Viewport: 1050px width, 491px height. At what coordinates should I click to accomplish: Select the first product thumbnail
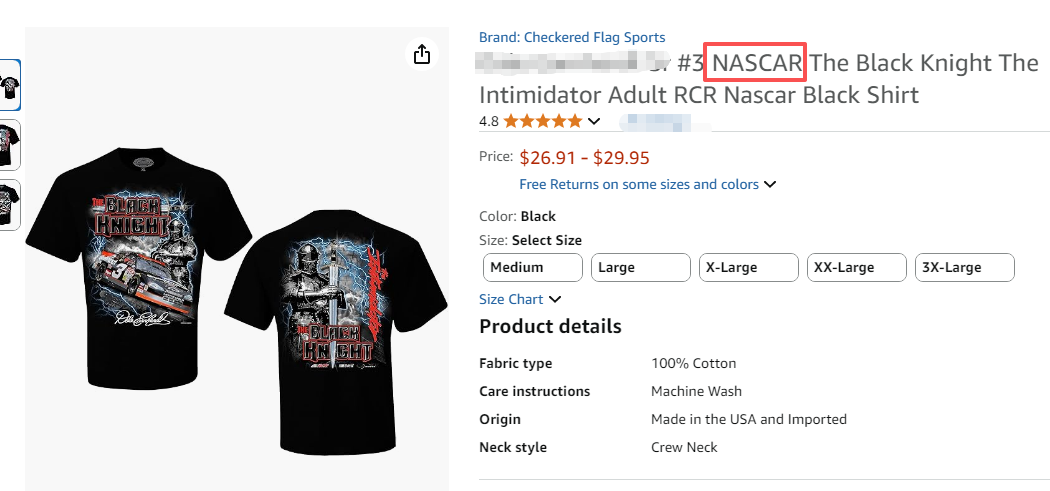[10, 86]
